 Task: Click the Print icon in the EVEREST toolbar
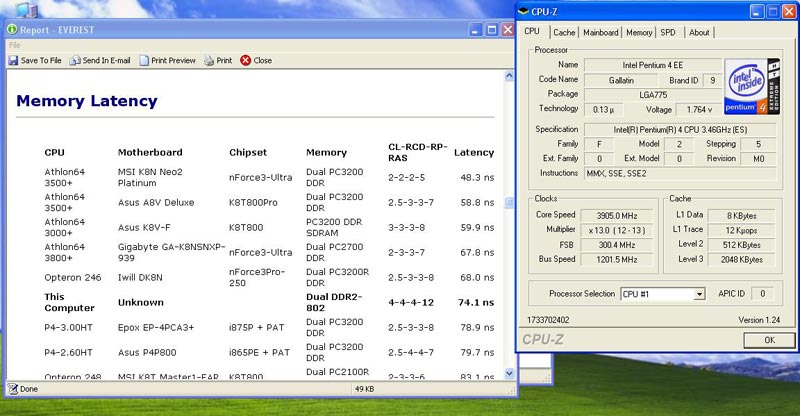click(209, 60)
